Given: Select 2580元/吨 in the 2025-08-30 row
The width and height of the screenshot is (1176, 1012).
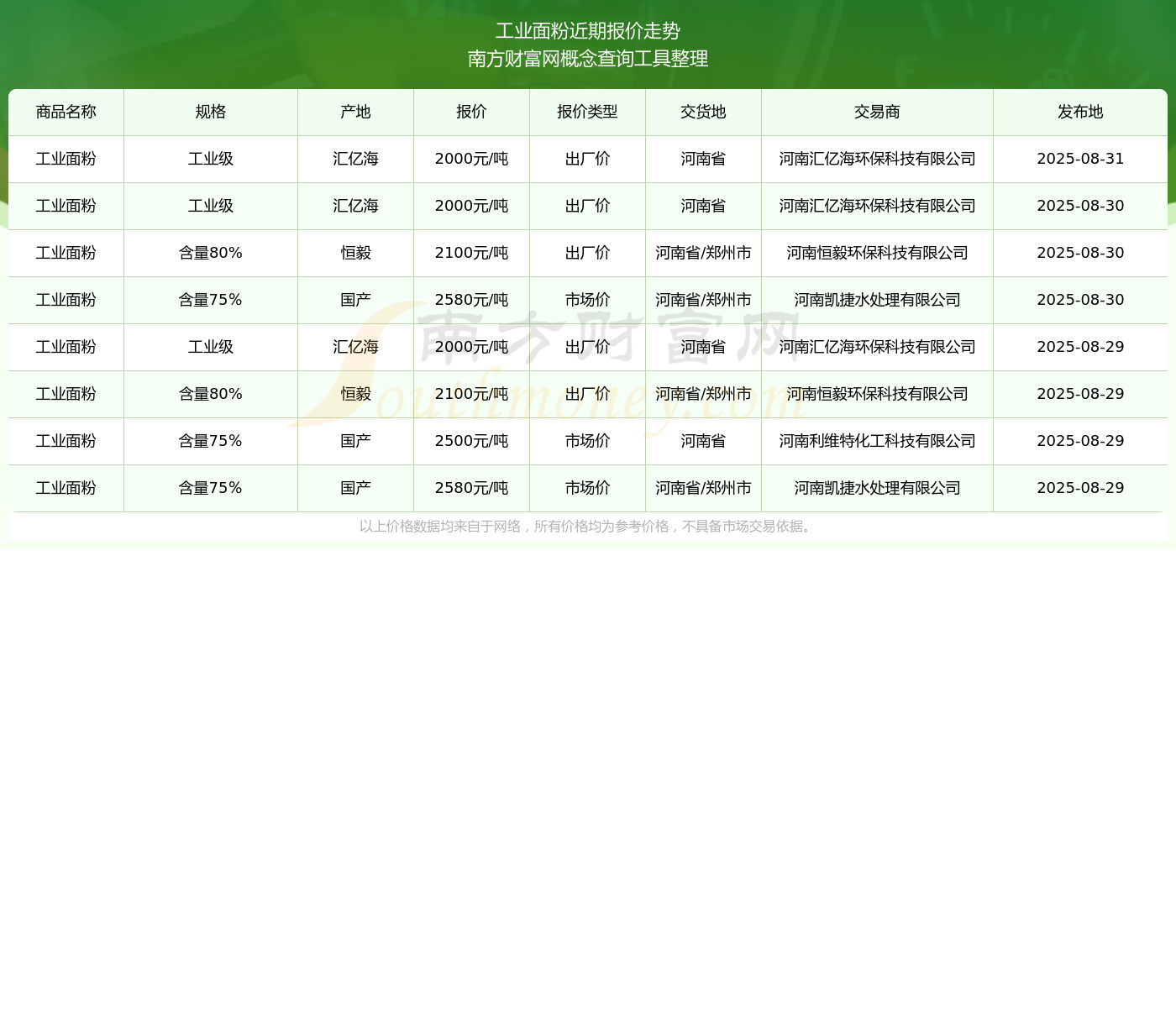Looking at the screenshot, I should tap(472, 300).
